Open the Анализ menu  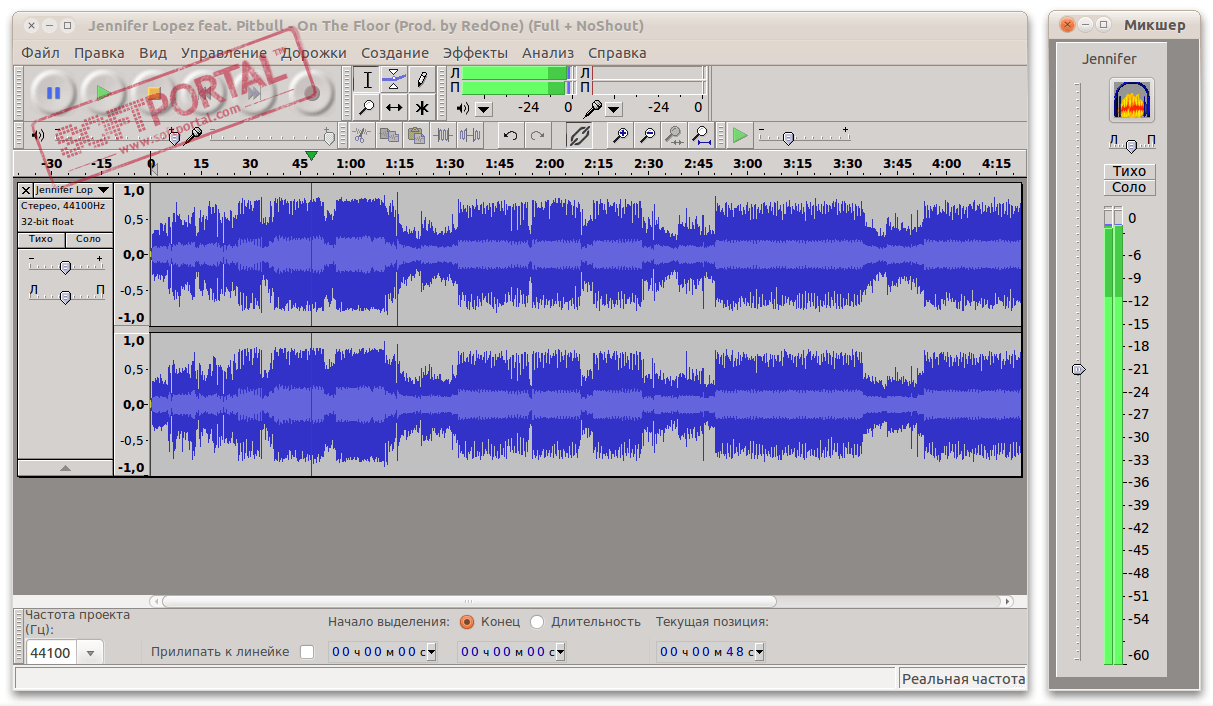click(548, 53)
